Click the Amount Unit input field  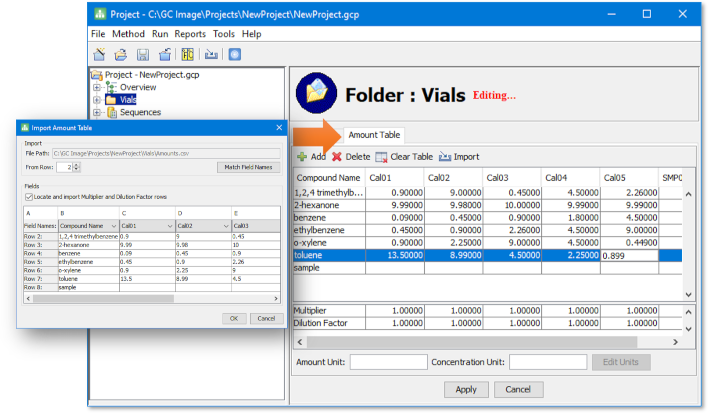coord(388,362)
